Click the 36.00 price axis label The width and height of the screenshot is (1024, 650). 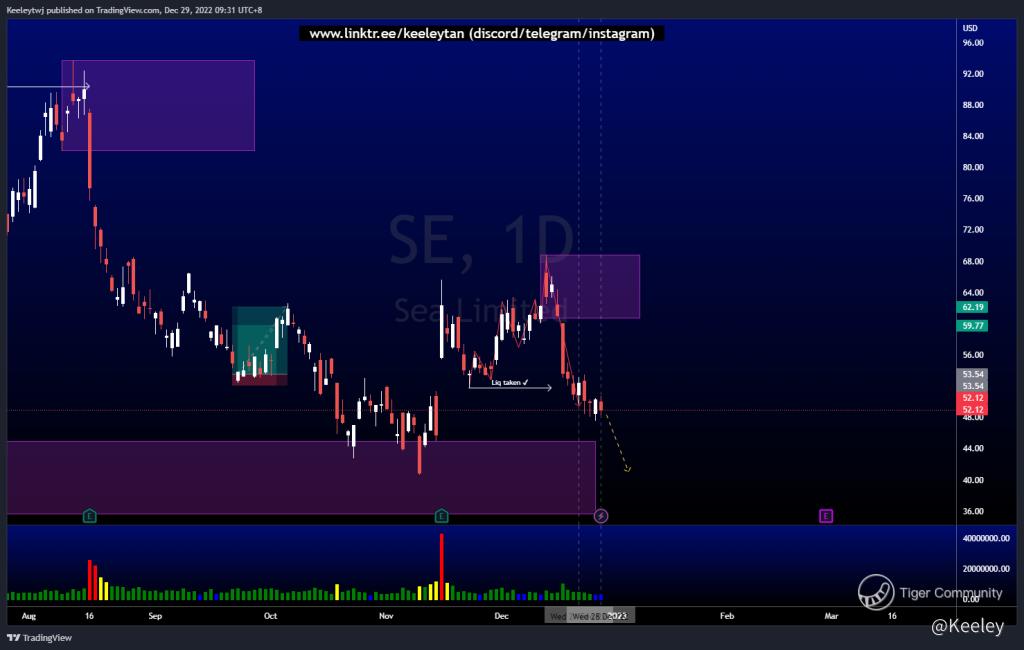(x=972, y=511)
